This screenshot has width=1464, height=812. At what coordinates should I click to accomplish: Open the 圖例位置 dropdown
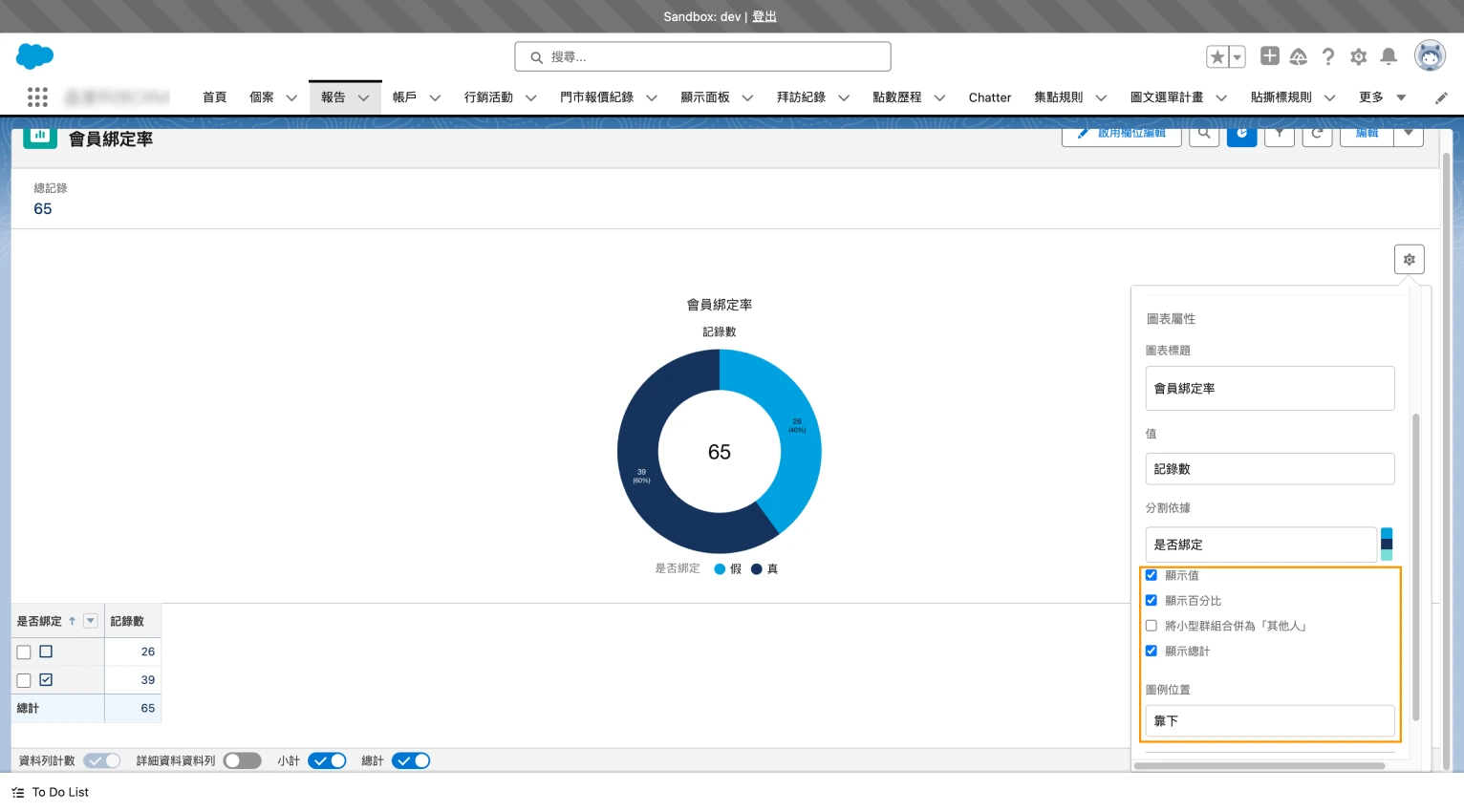1269,721
